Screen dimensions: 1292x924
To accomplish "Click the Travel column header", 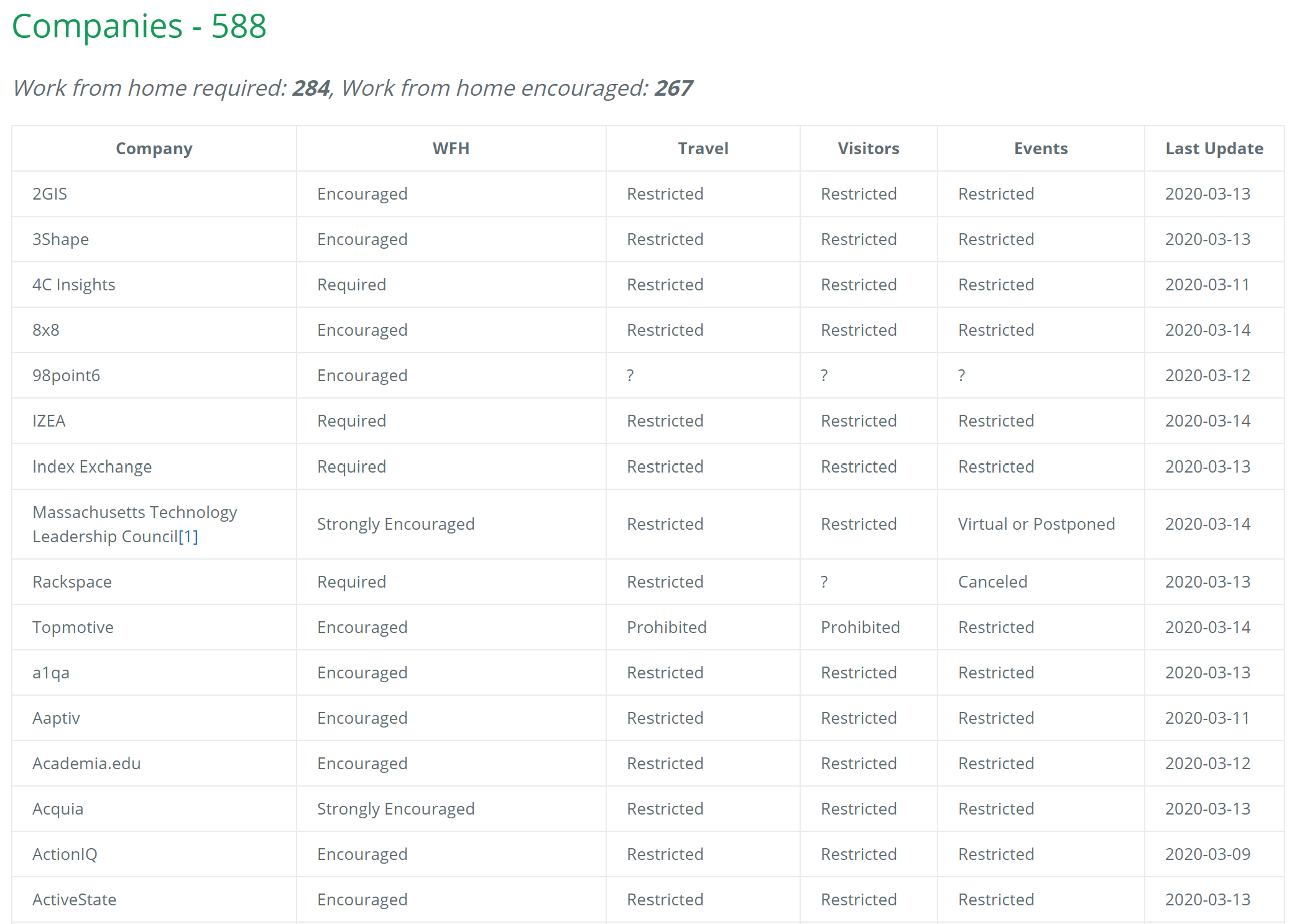I will coord(703,149).
